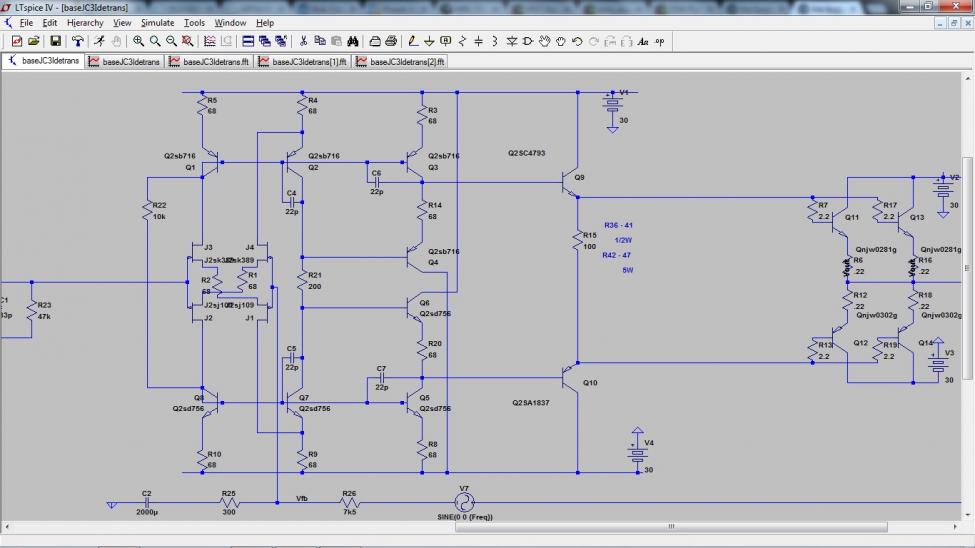Open Find with the binoculars icon
975x548 pixels.
(x=353, y=41)
